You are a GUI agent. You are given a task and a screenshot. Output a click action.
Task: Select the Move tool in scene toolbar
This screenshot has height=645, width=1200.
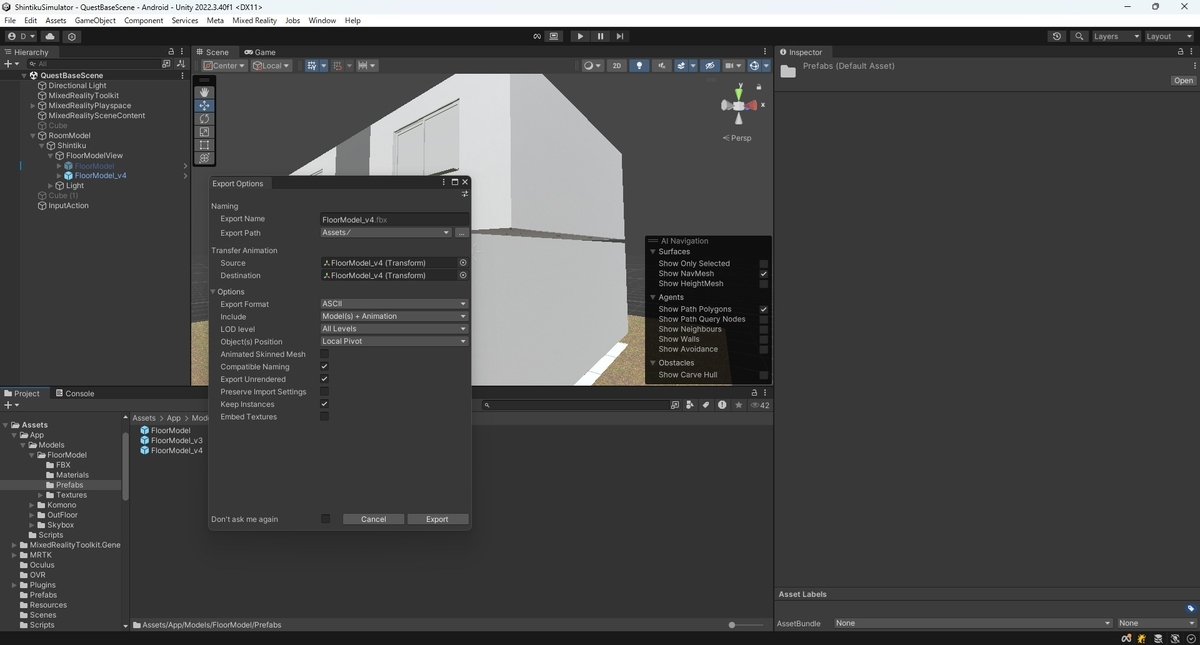pyautogui.click(x=204, y=105)
